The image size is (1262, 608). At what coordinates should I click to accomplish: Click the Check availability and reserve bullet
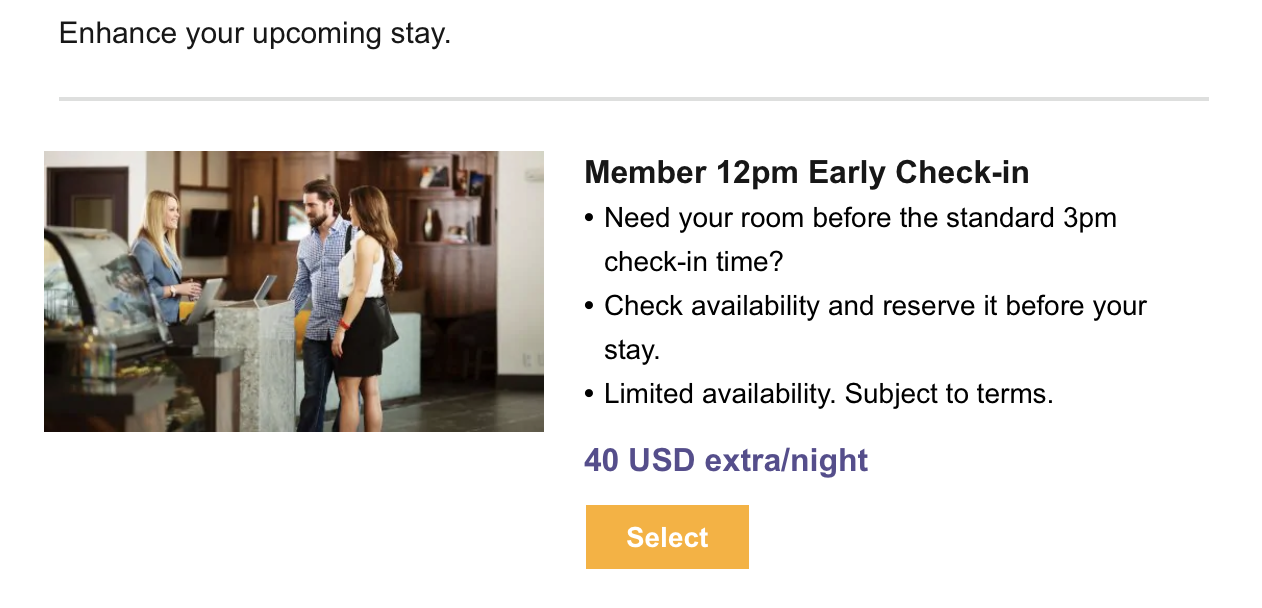point(875,306)
